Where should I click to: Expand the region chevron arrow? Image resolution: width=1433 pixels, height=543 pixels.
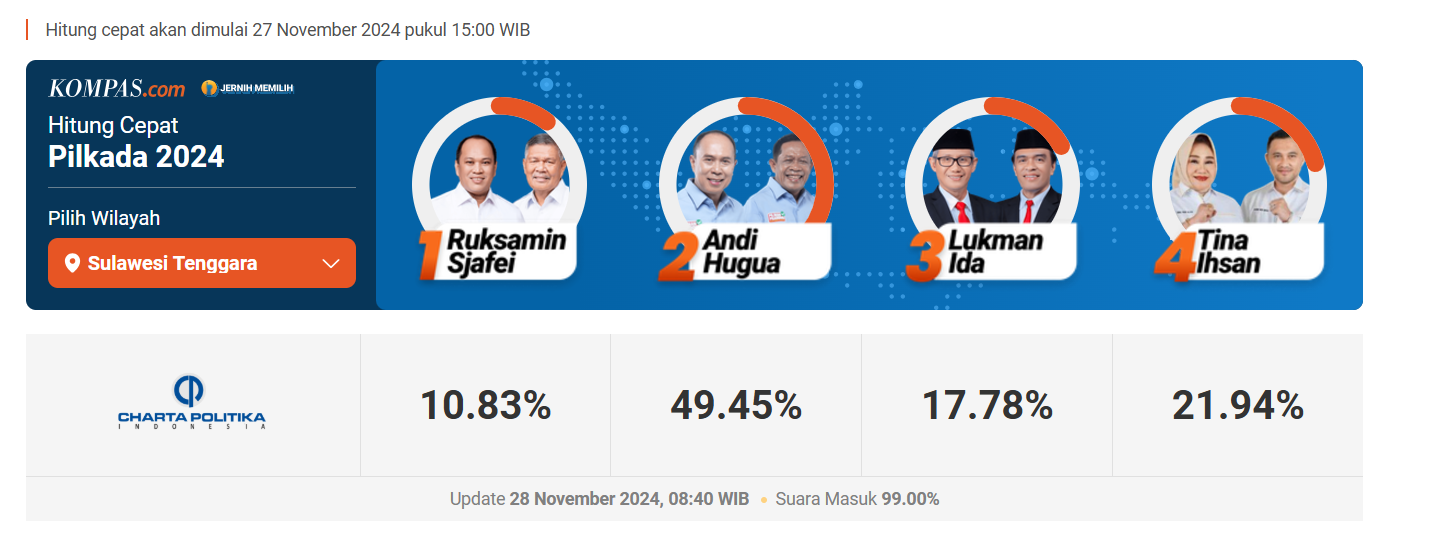tap(332, 264)
